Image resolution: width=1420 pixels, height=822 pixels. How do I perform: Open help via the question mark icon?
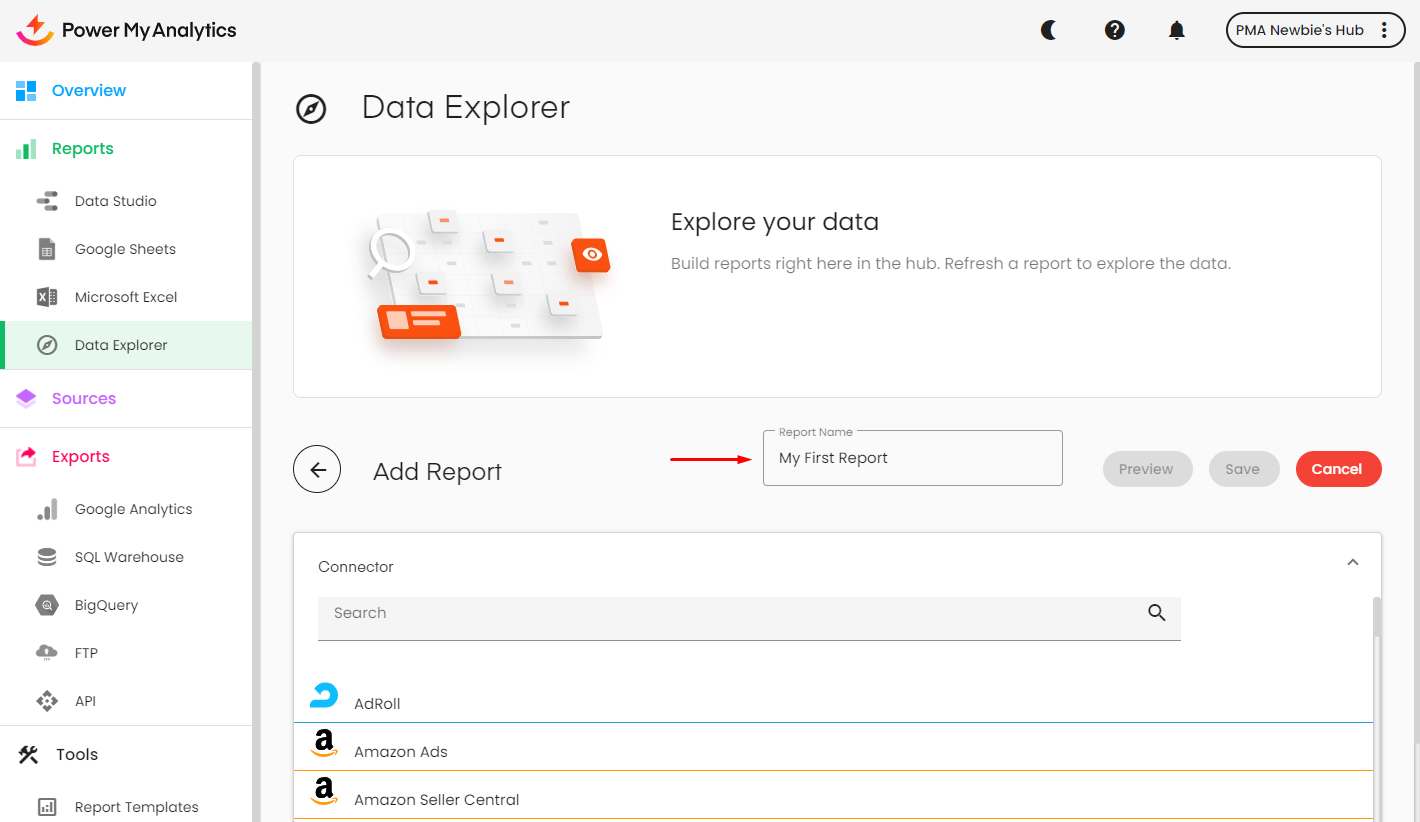click(1114, 30)
